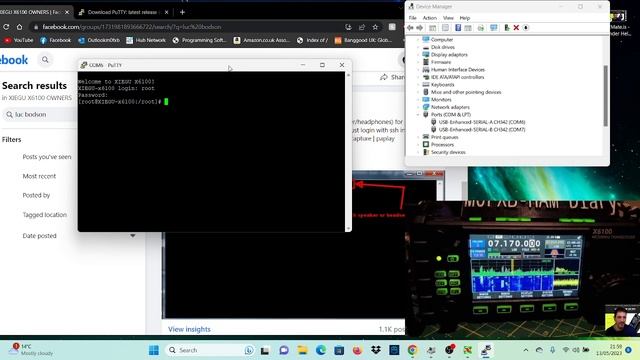Image resolution: width=640 pixels, height=360 pixels.
Task: Click the green Update driver icon in toolbar
Action: 507,28
